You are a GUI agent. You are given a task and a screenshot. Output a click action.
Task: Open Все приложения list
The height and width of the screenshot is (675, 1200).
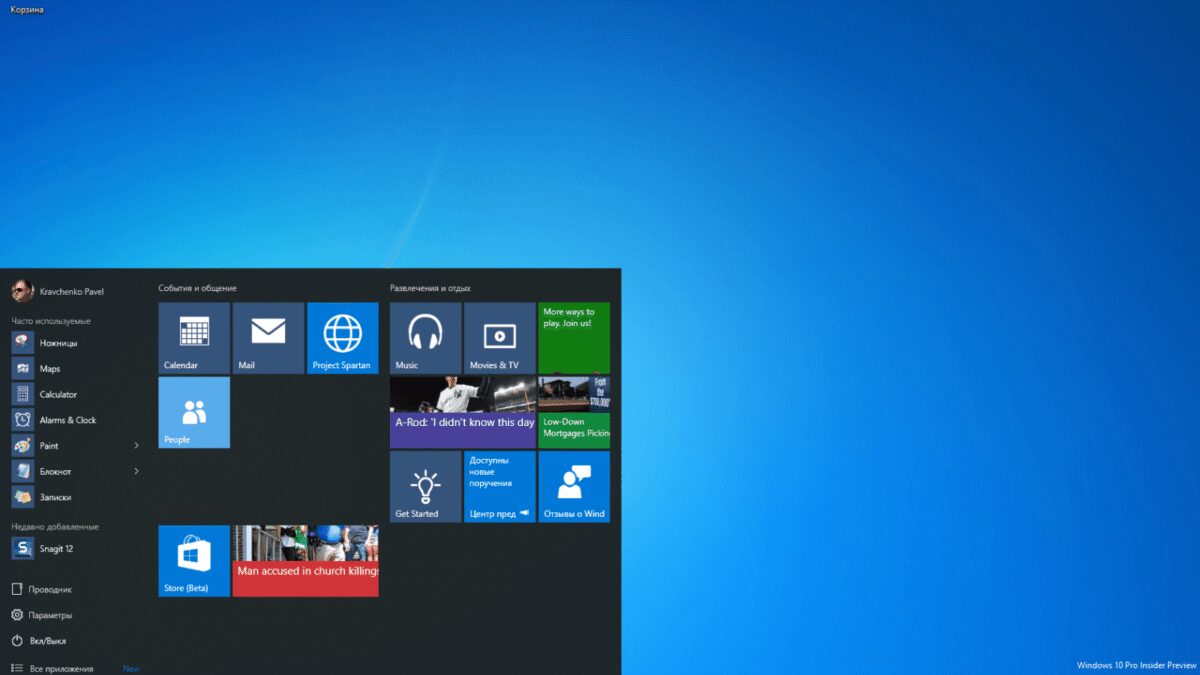click(60, 668)
